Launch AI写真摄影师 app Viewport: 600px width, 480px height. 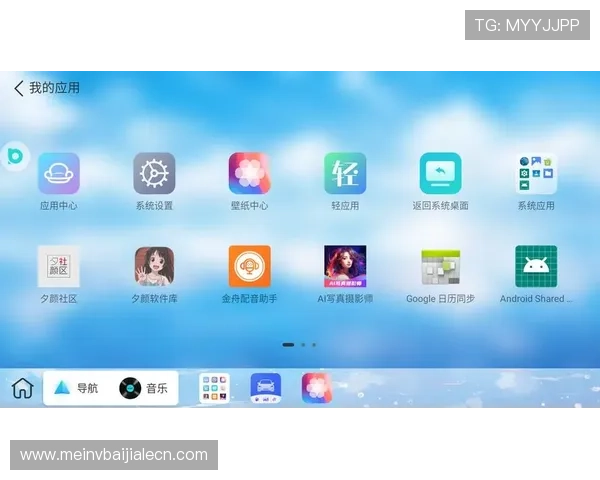point(345,266)
